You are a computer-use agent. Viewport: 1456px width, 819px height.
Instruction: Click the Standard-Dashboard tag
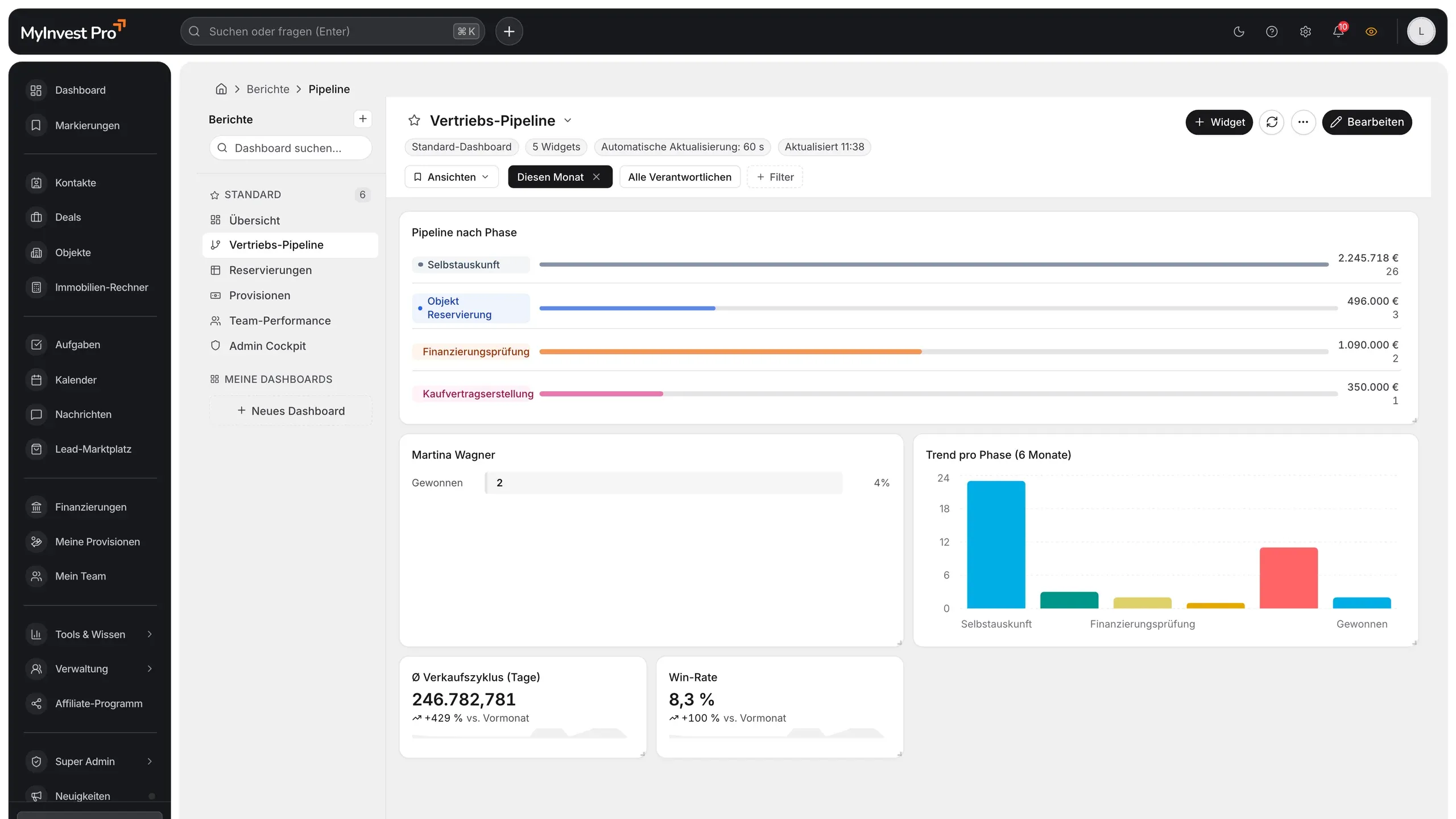pyautogui.click(x=461, y=147)
